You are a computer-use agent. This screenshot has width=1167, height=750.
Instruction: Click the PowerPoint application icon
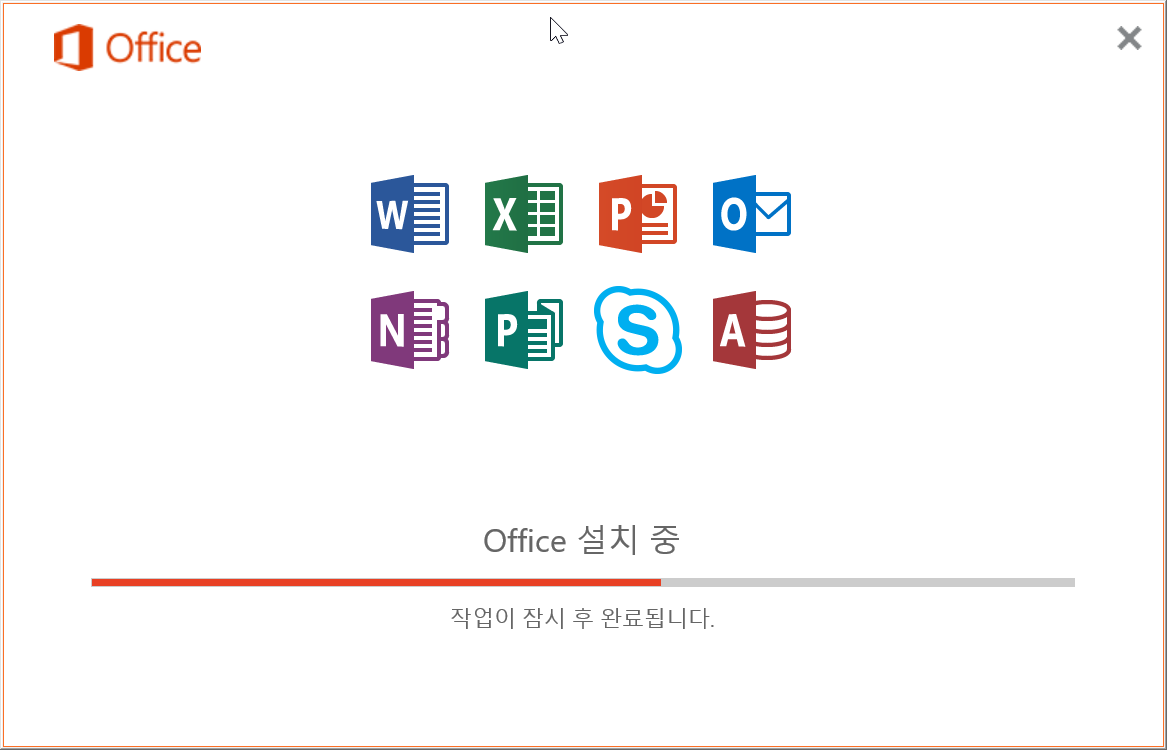pos(638,214)
